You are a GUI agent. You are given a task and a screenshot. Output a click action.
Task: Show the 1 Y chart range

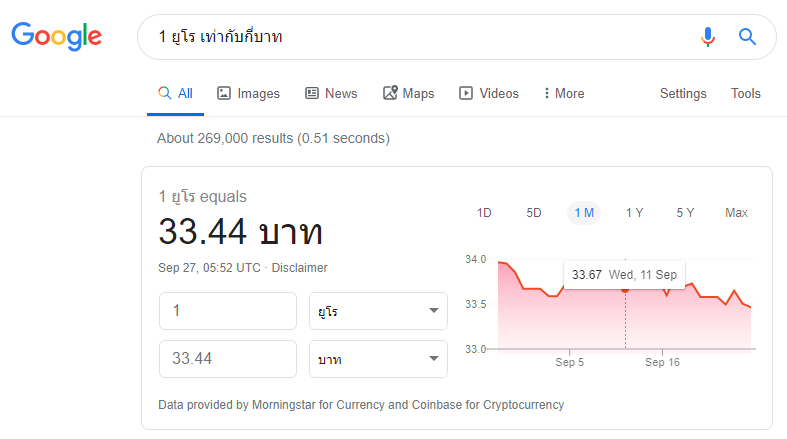pyautogui.click(x=634, y=212)
